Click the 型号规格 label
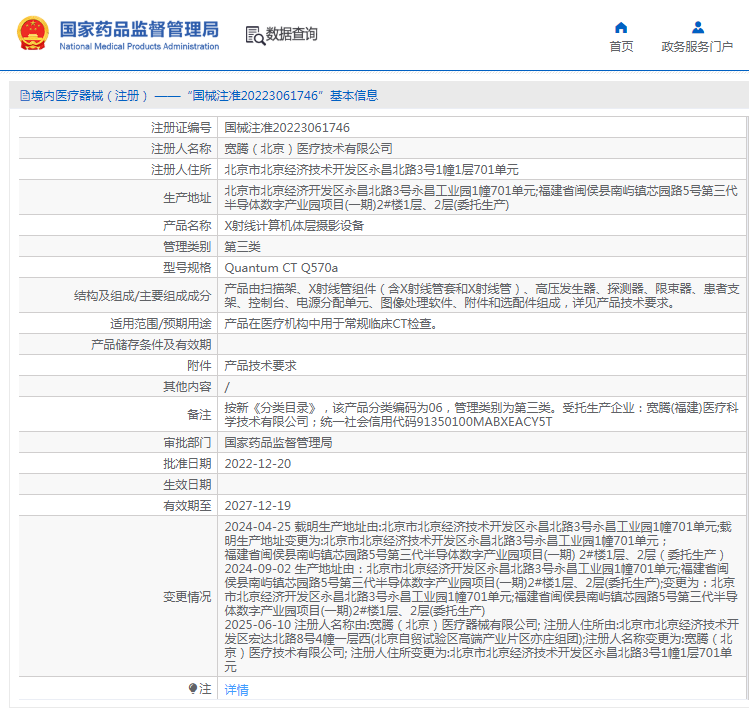 point(187,268)
